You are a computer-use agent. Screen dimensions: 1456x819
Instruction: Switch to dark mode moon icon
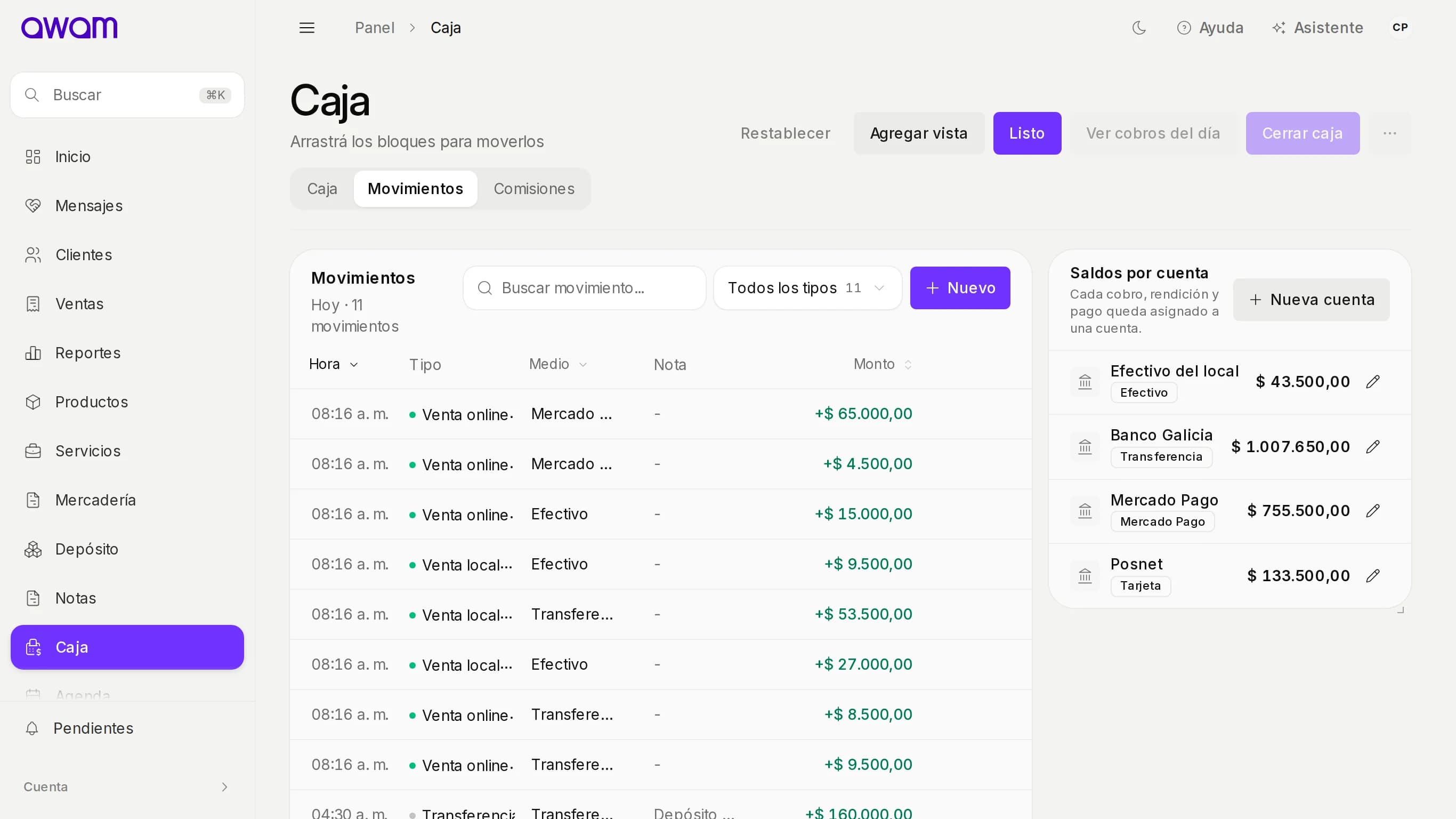pyautogui.click(x=1139, y=28)
